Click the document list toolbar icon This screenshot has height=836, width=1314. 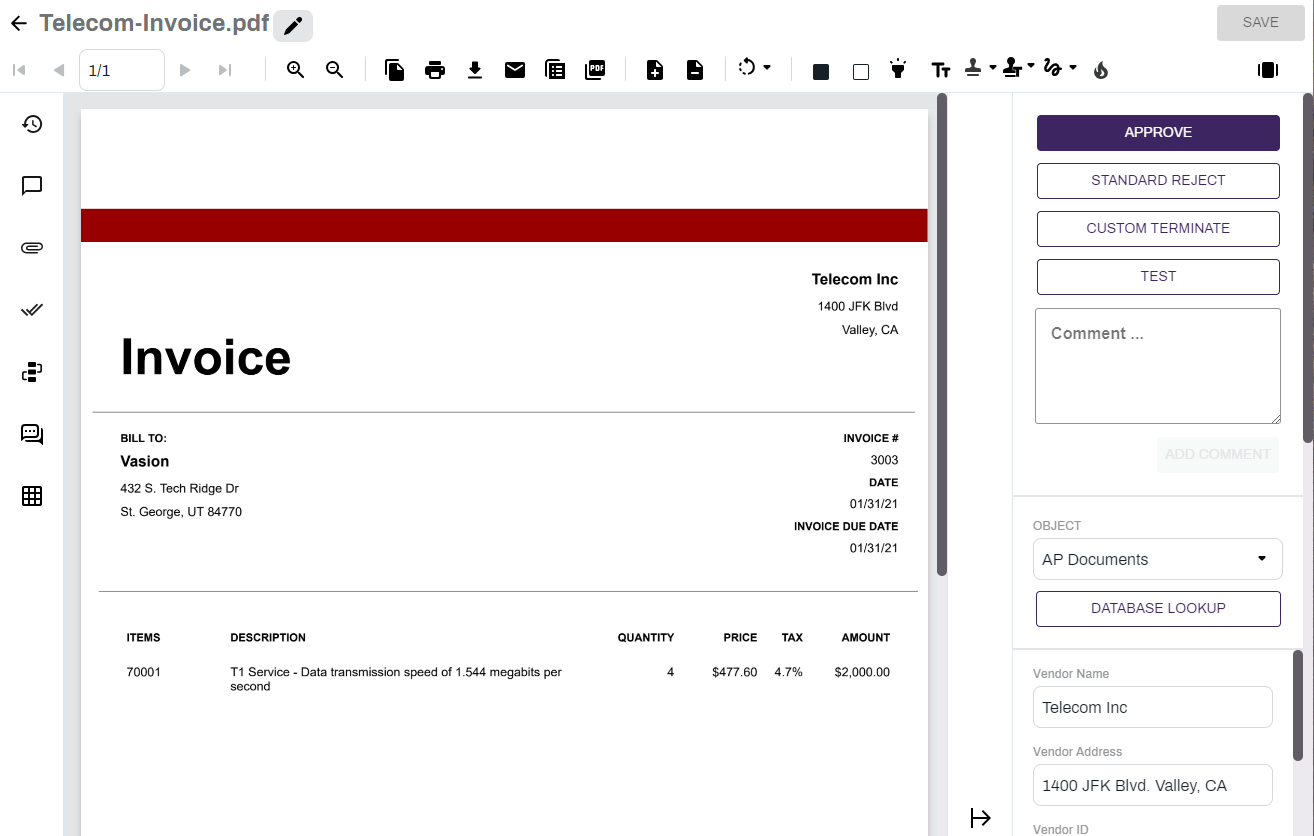(555, 70)
